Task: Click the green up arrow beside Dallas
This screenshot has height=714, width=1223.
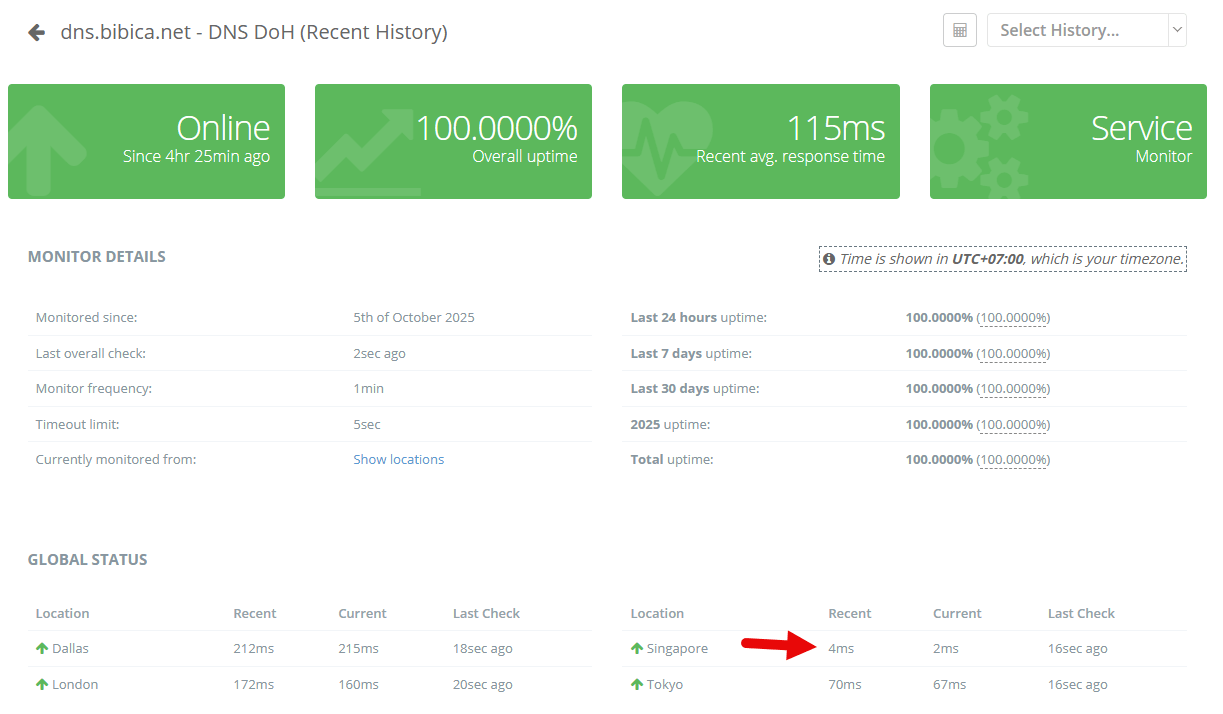Action: pyautogui.click(x=42, y=649)
